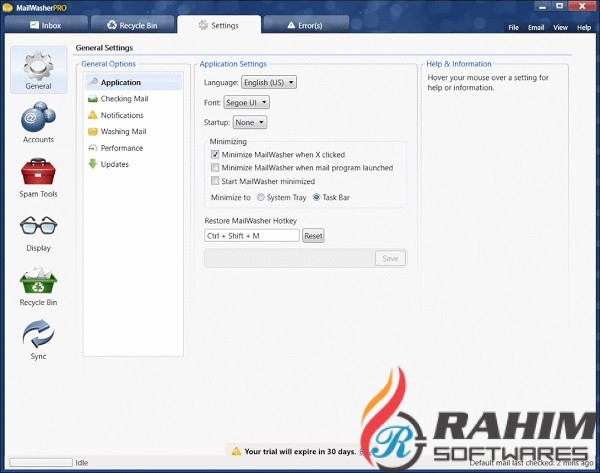Click the 'General Settings' heading
Viewport: 600px width, 473px height.
[x=104, y=48]
